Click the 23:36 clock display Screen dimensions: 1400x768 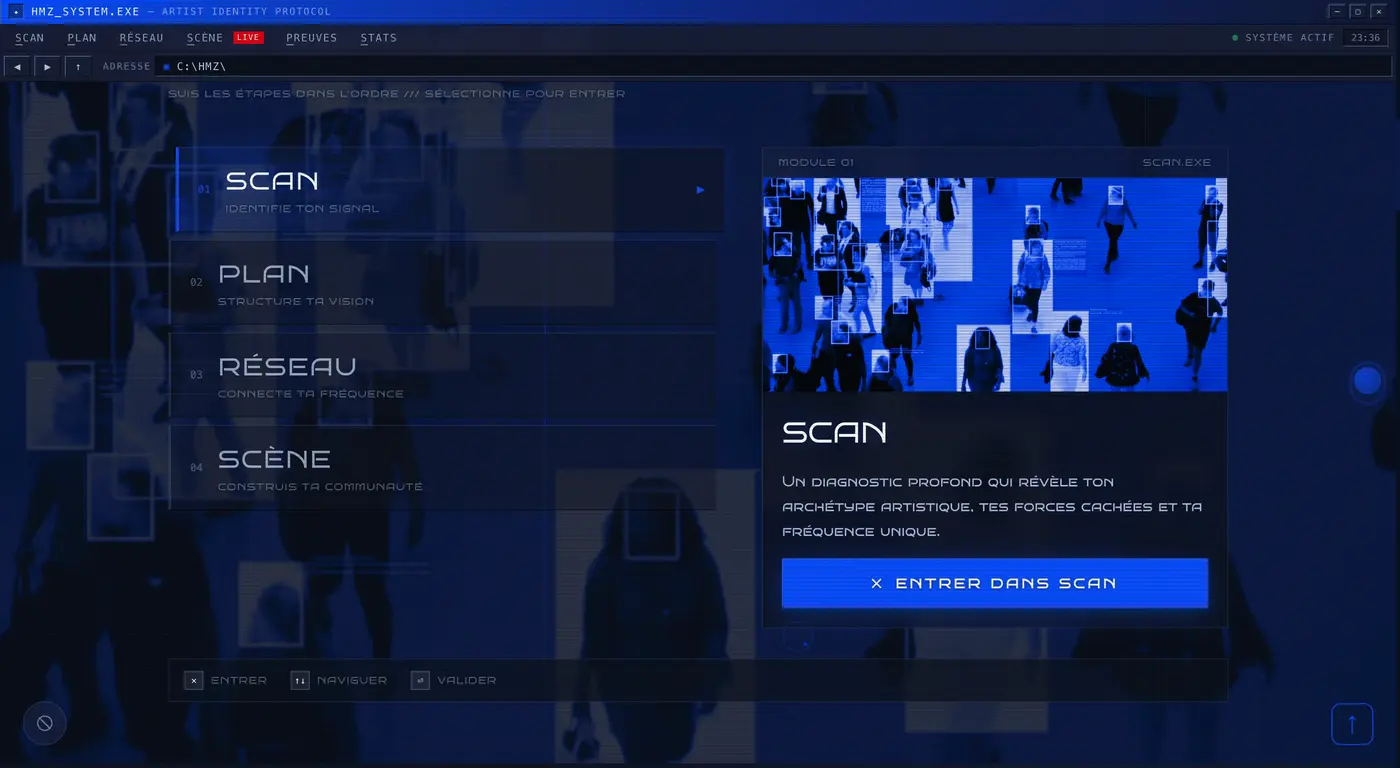(1365, 38)
